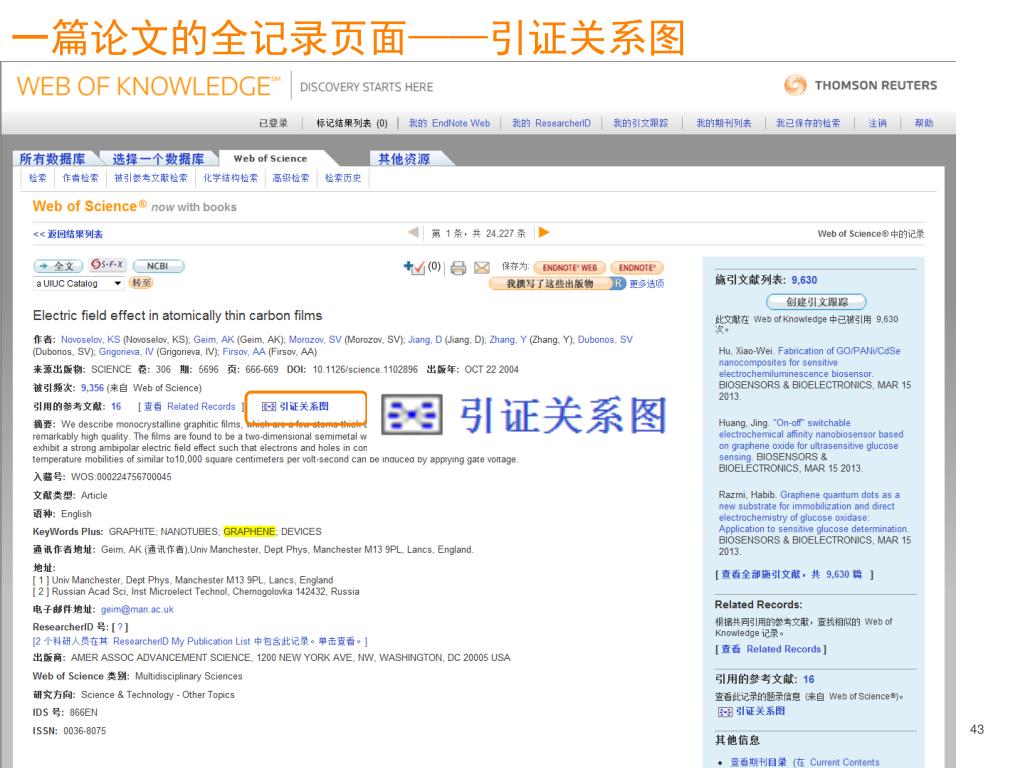
Task: Click the next record orange arrow
Action: [543, 232]
